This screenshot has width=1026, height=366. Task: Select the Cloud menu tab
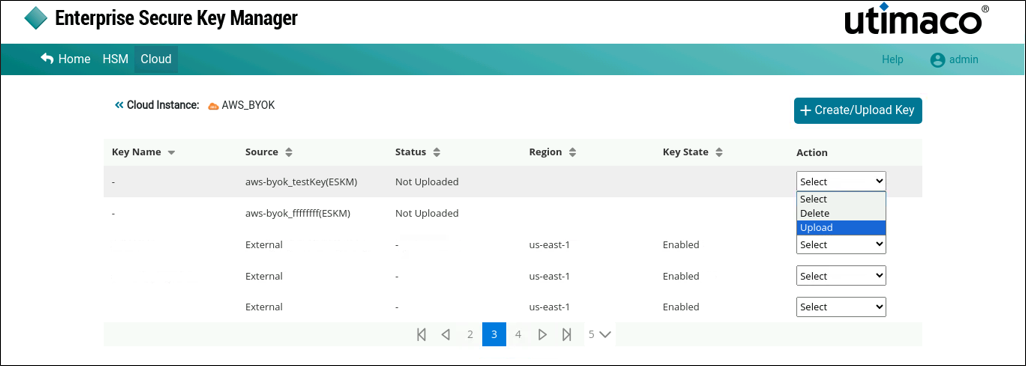click(156, 59)
